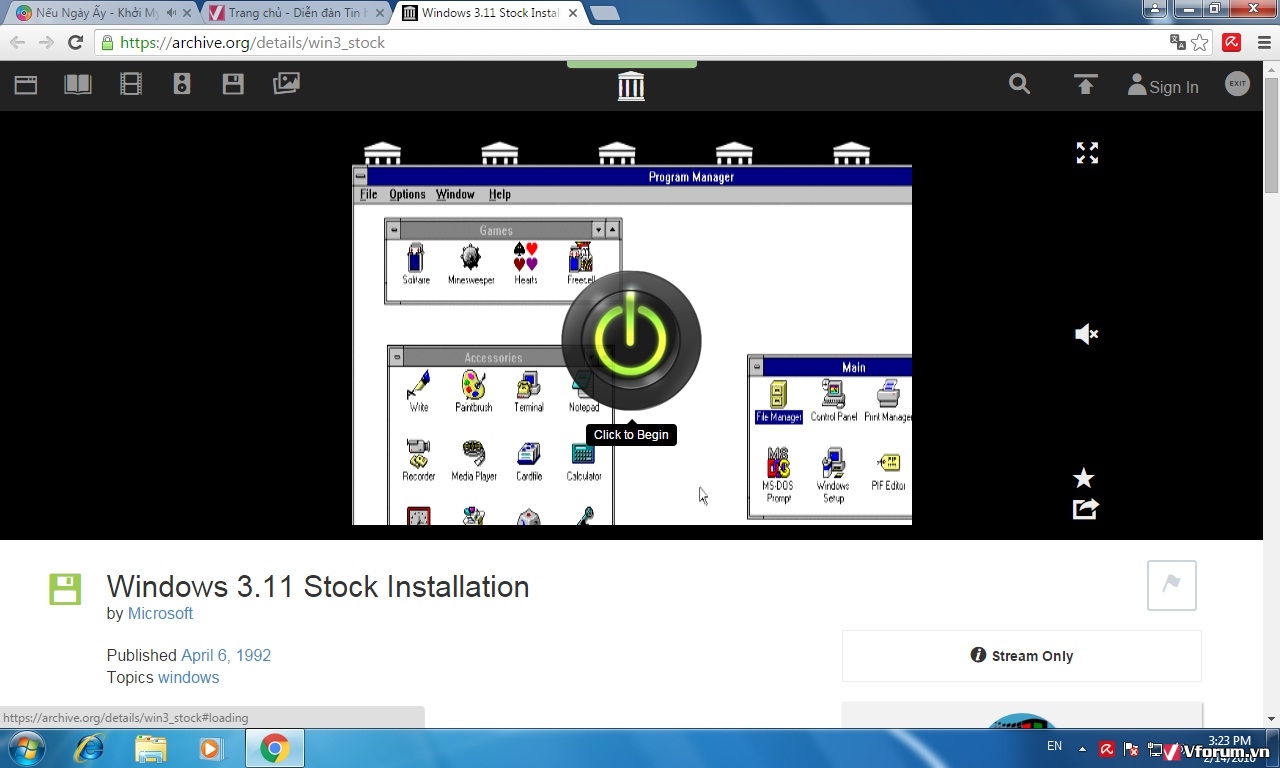1280x768 pixels.
Task: Open Windows Media Player from taskbar
Action: 211,748
